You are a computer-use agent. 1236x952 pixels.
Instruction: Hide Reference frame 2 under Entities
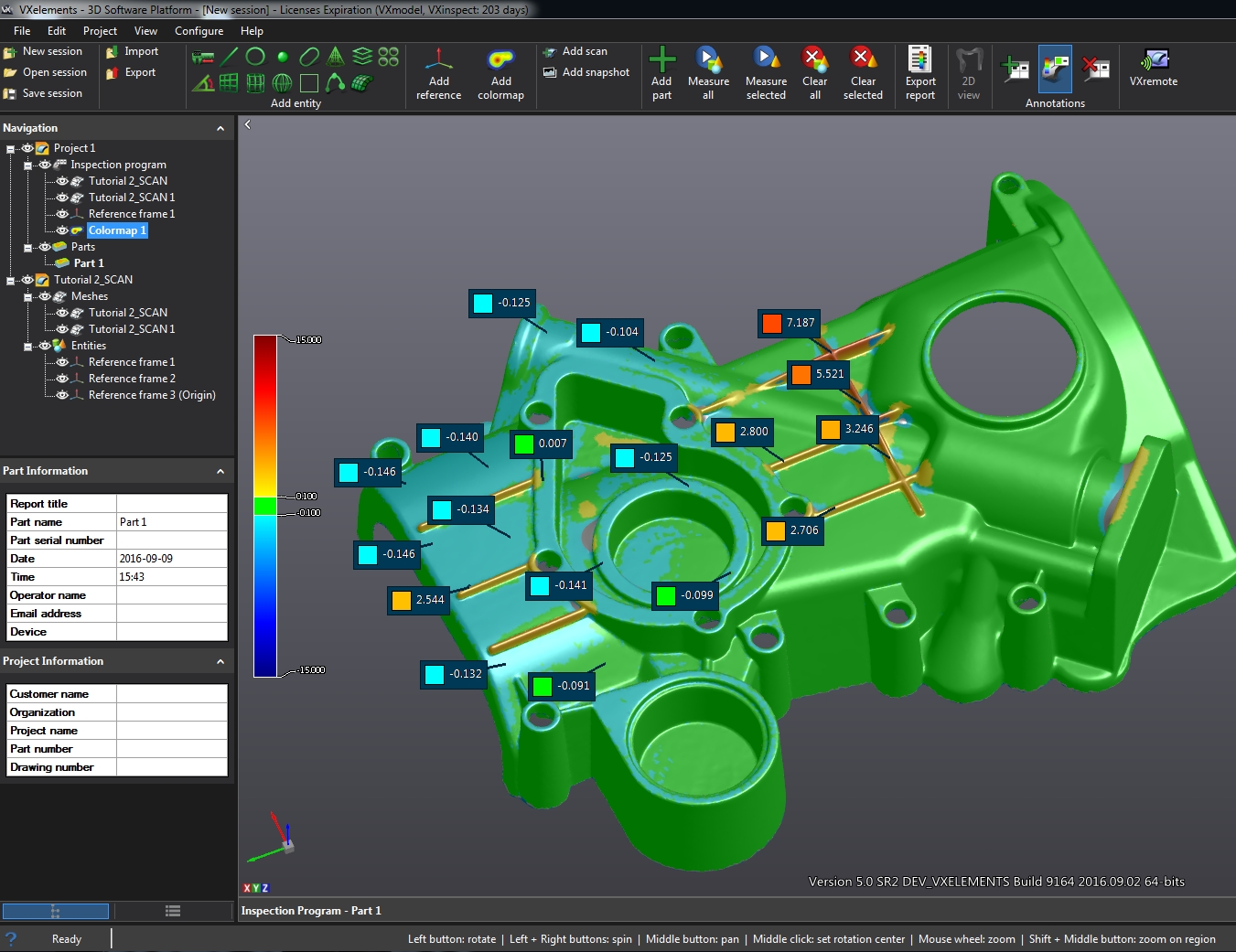click(x=63, y=378)
